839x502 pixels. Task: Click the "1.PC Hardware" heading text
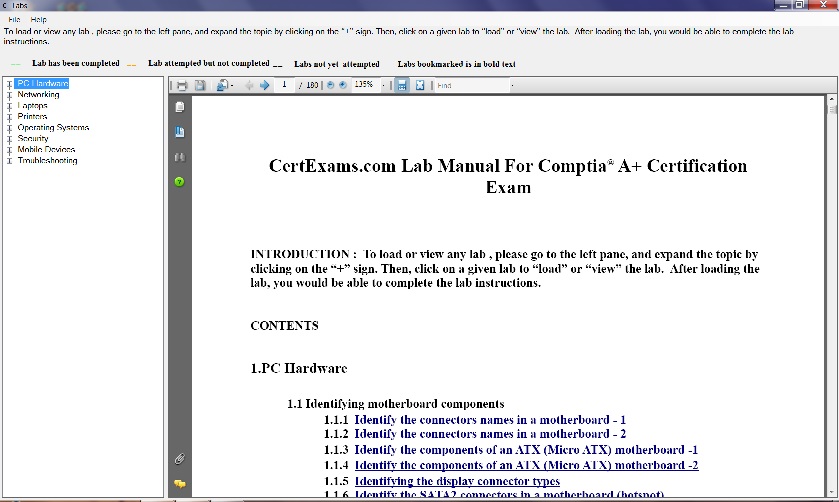tap(299, 368)
